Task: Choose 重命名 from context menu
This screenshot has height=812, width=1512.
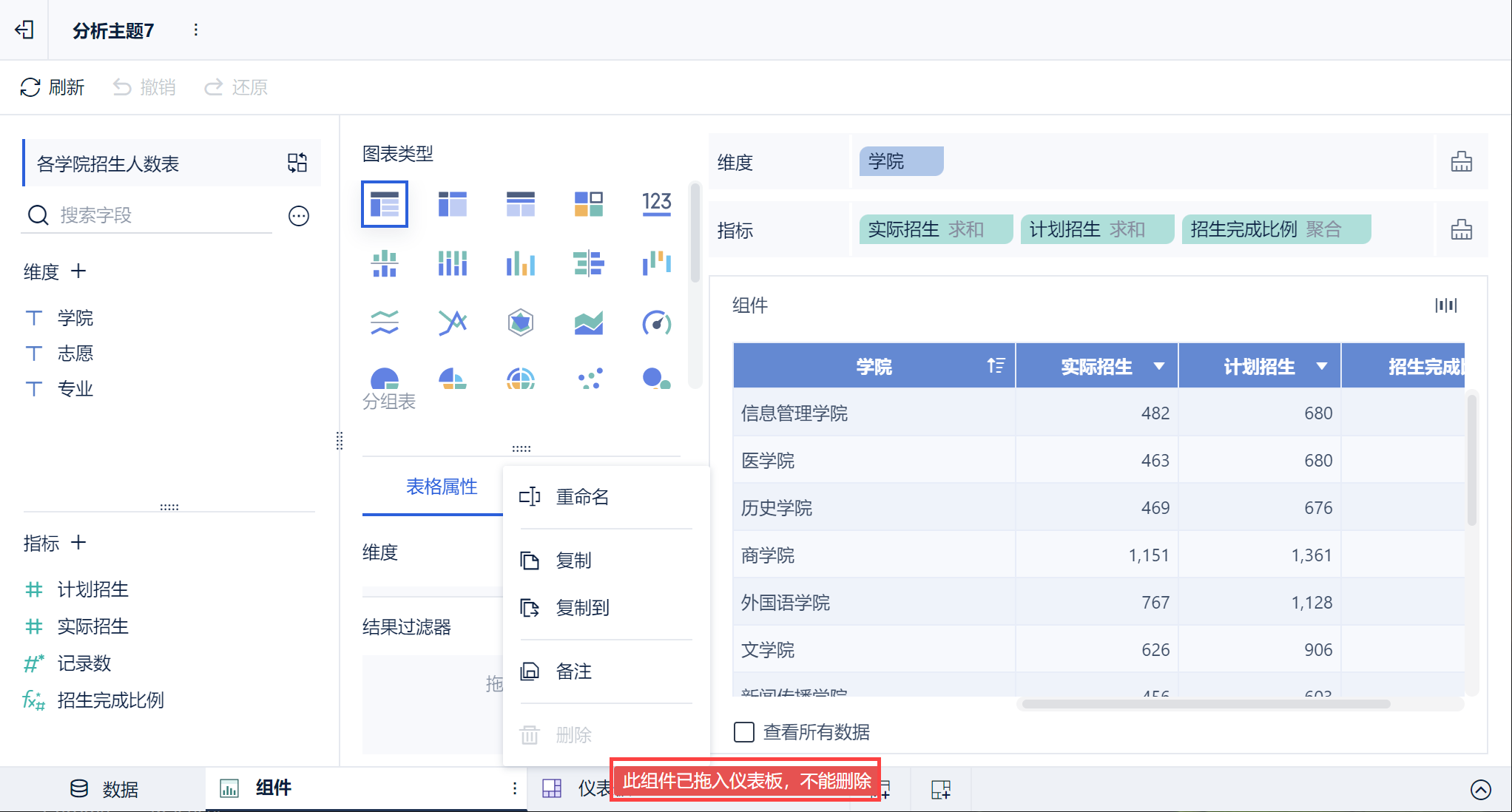Action: pyautogui.click(x=582, y=497)
